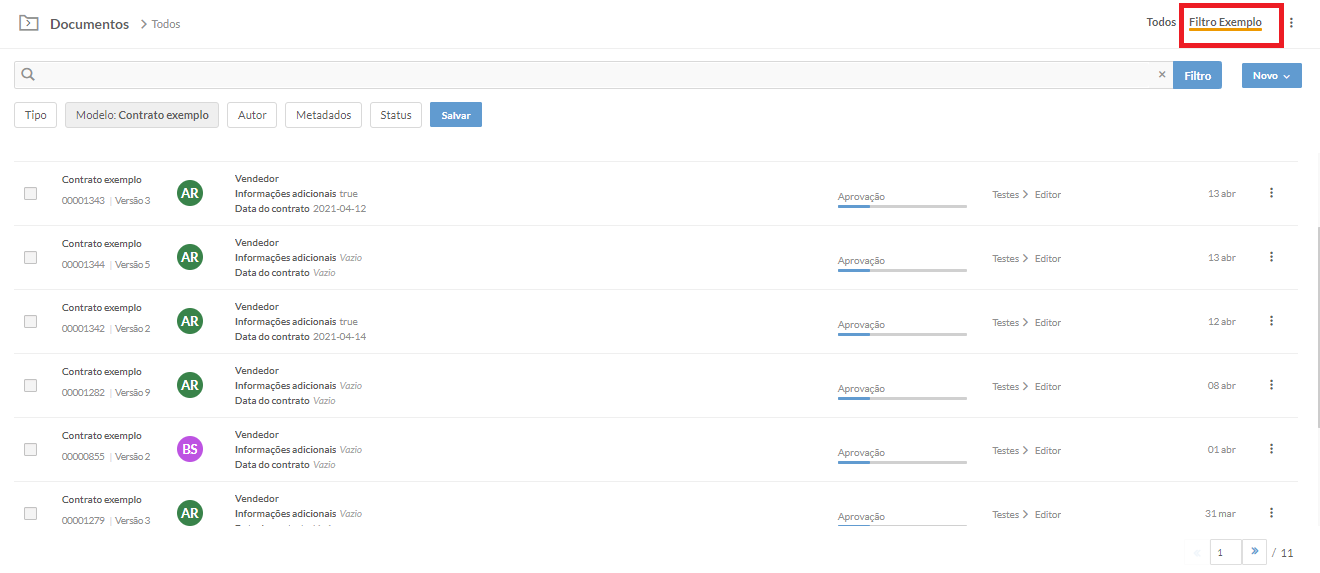Viewport: 1320px width, 573px height.
Task: Select the Filtro Exemplo tab
Action: tap(1225, 22)
